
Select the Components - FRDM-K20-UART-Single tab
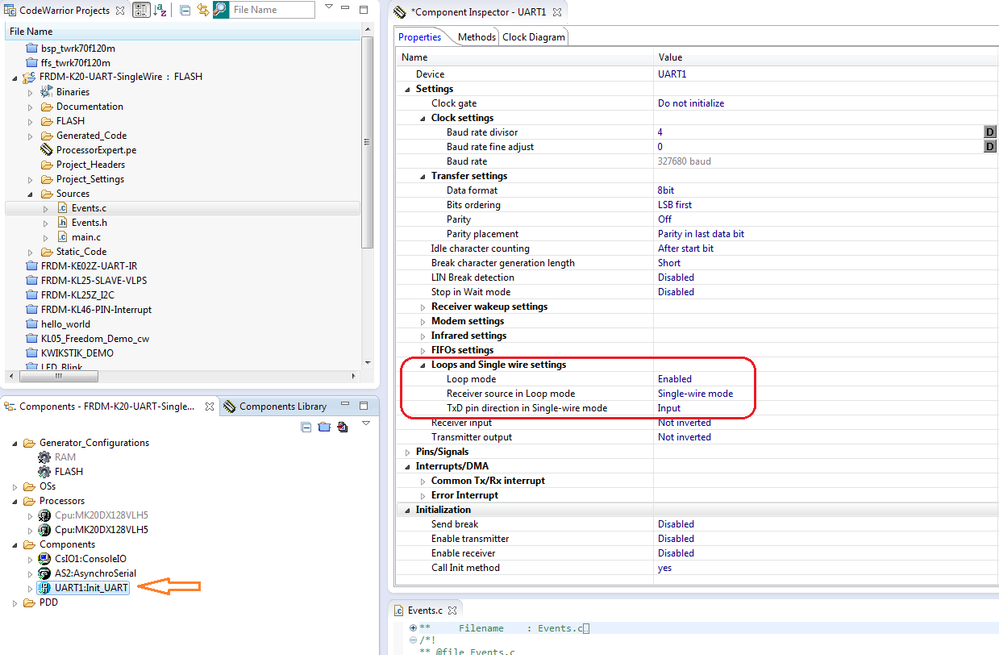click(107, 407)
